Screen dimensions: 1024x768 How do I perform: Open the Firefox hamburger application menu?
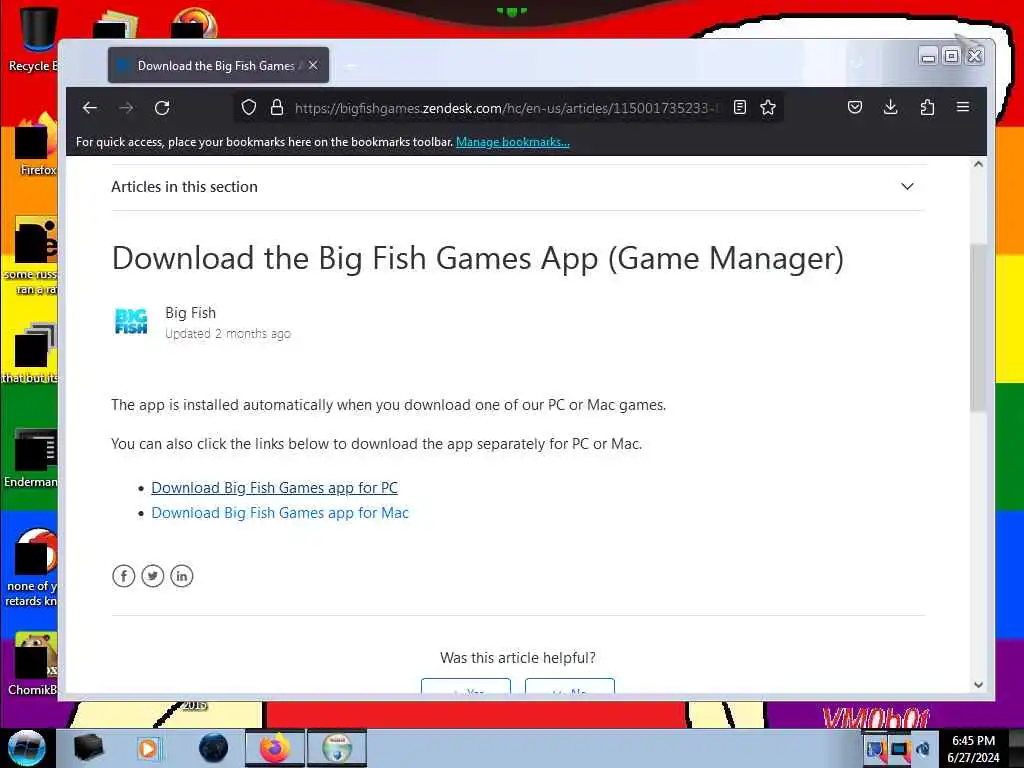(x=963, y=107)
